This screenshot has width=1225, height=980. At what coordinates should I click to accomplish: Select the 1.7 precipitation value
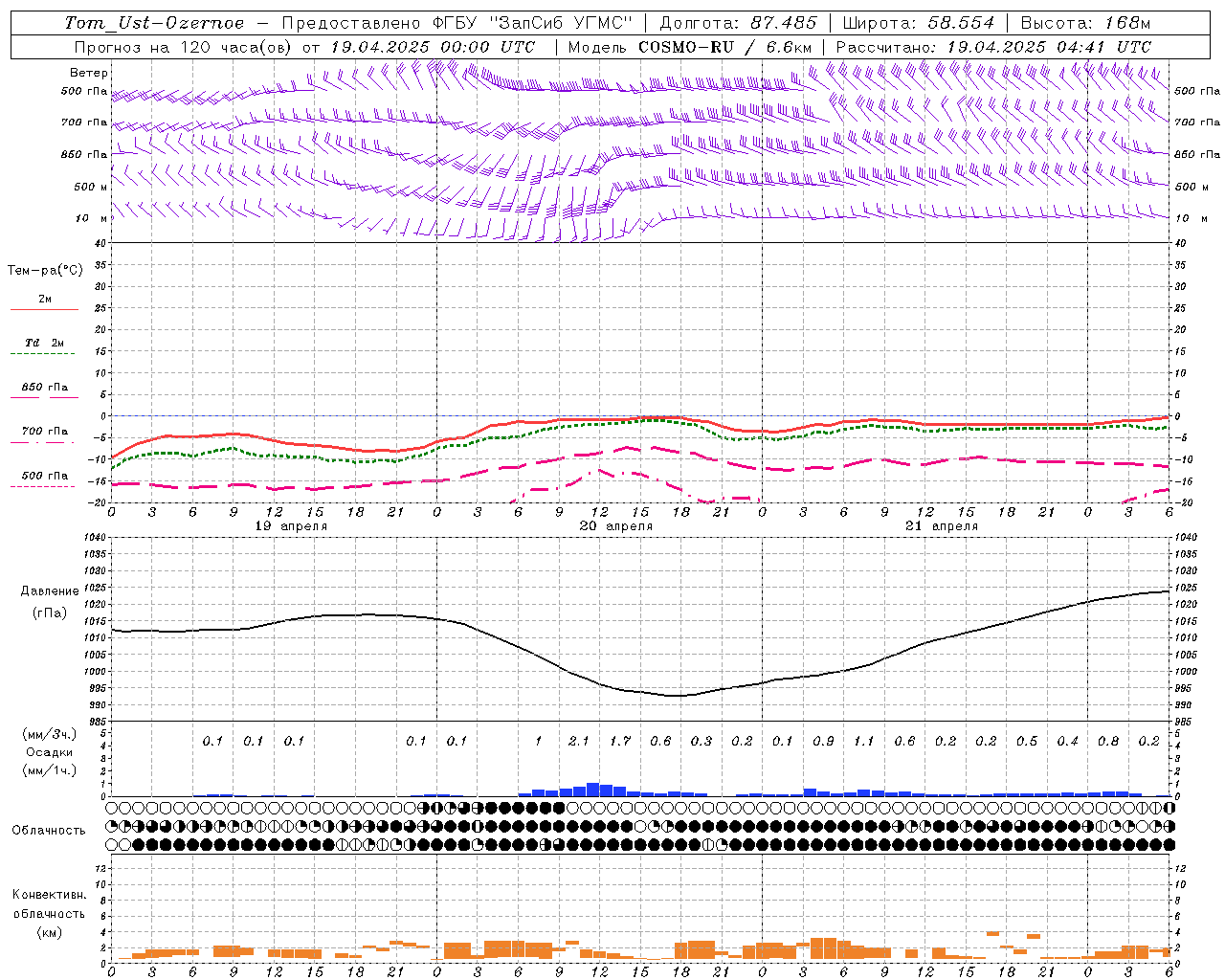point(620,741)
